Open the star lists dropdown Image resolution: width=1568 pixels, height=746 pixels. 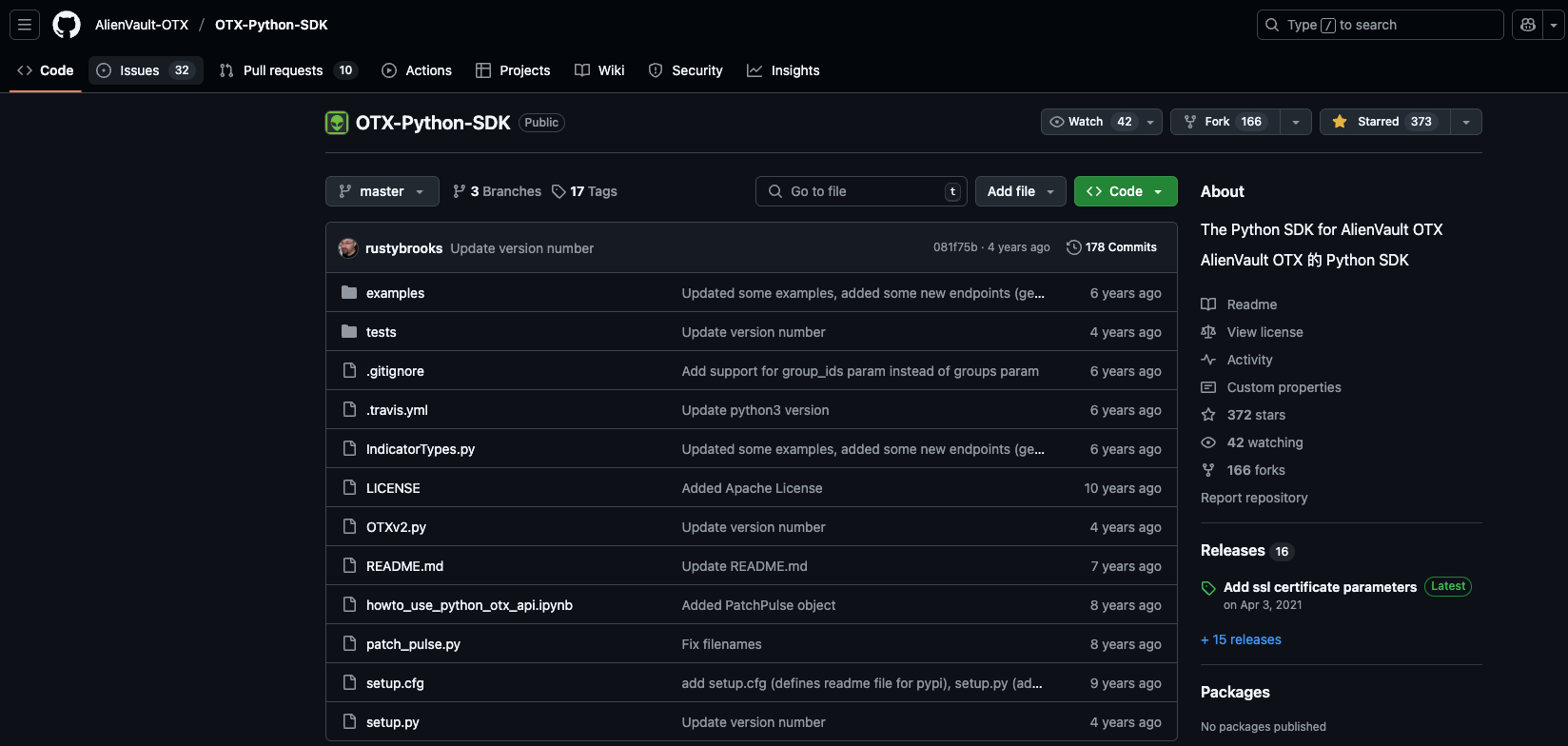[x=1466, y=122]
